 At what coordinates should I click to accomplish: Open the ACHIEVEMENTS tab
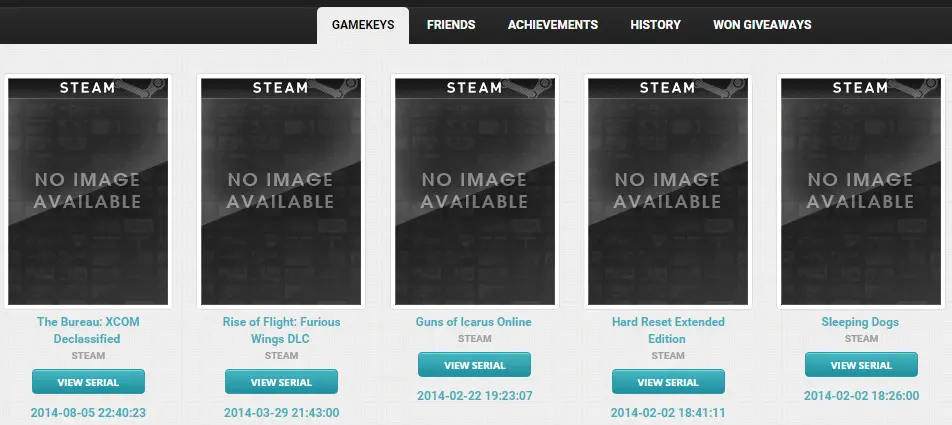552,25
